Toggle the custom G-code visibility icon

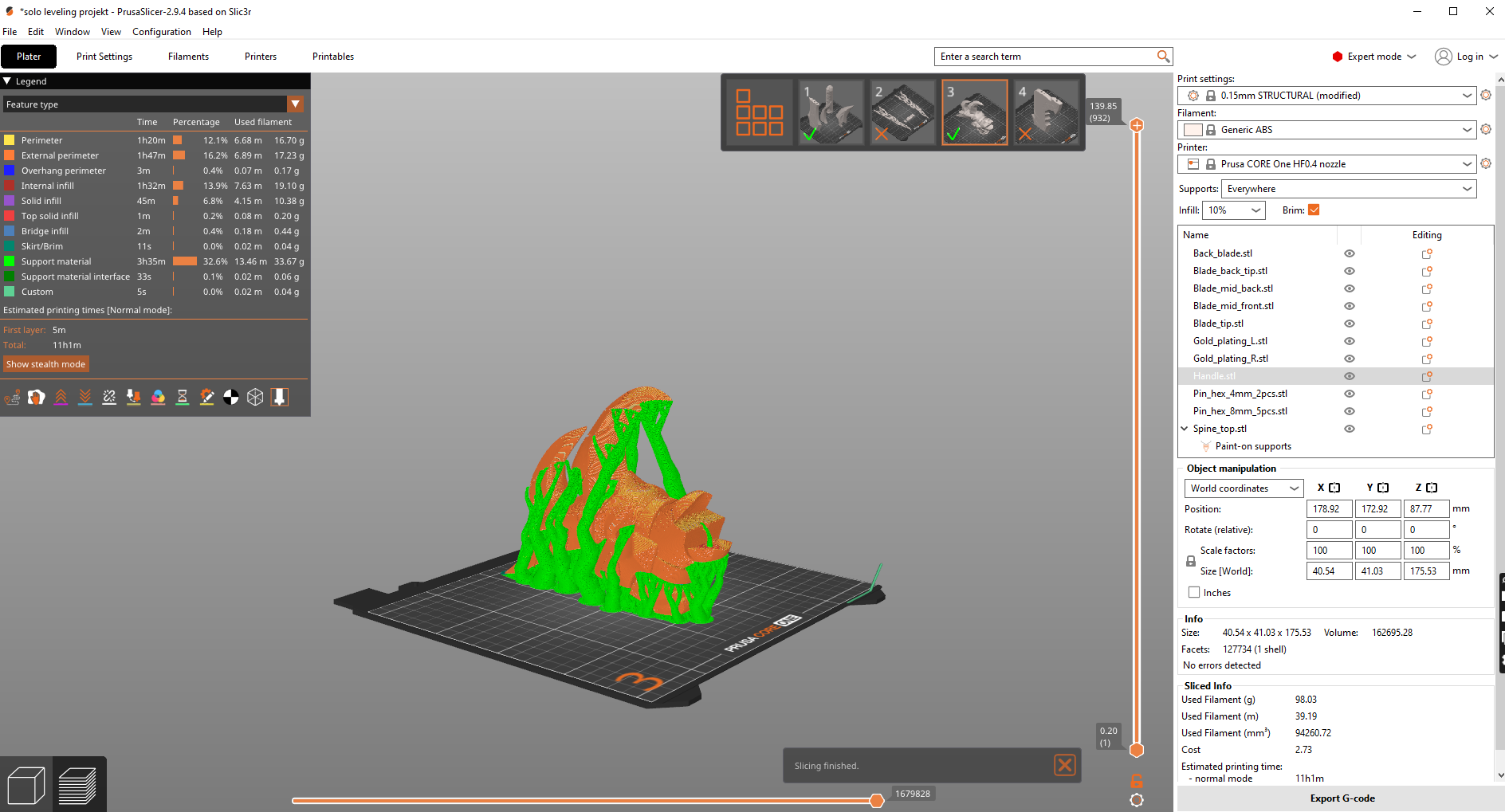206,397
